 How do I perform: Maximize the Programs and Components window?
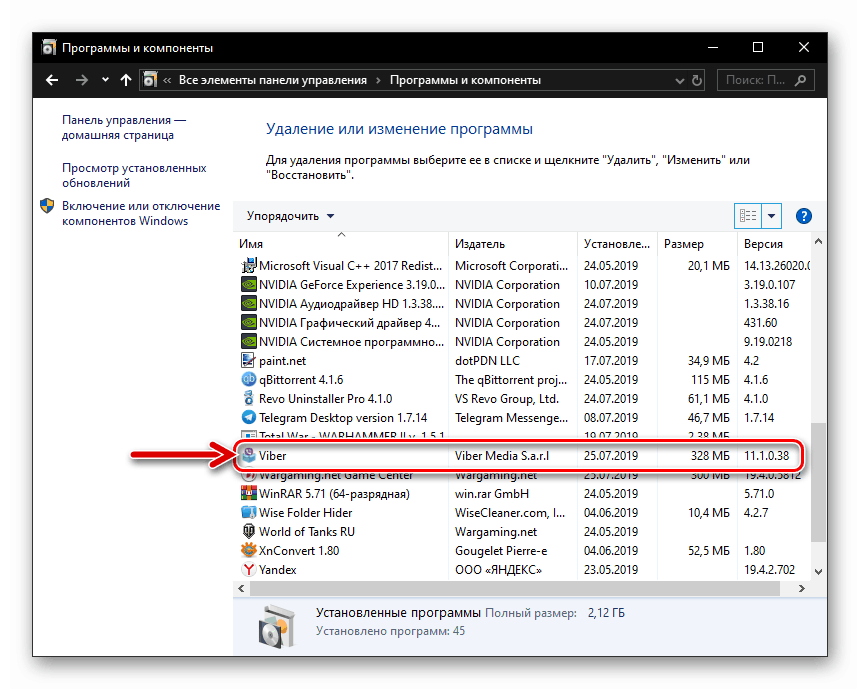point(758,48)
